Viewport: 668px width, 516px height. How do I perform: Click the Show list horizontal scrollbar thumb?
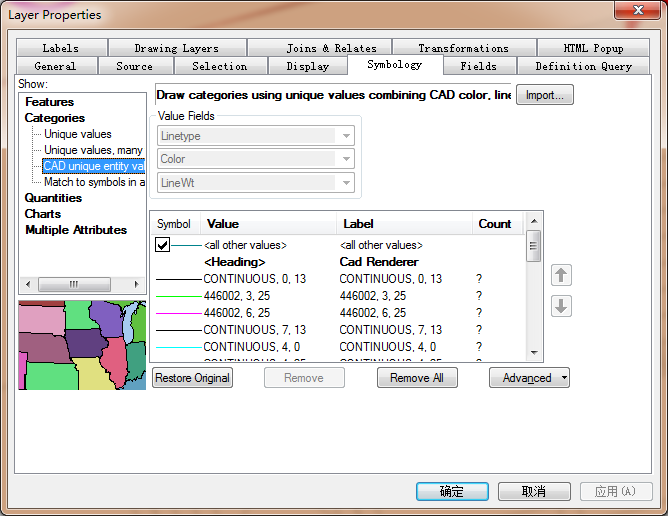point(74,284)
